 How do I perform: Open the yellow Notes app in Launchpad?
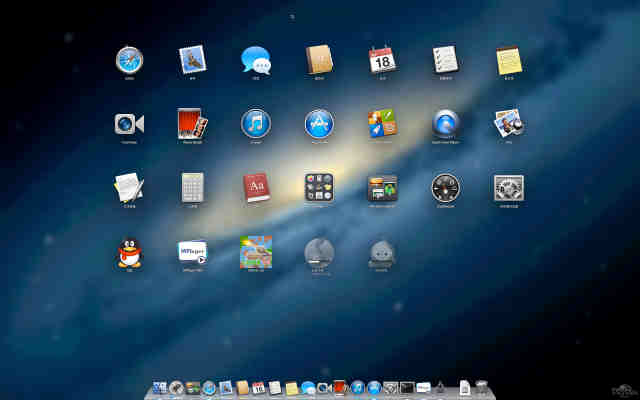click(x=509, y=60)
